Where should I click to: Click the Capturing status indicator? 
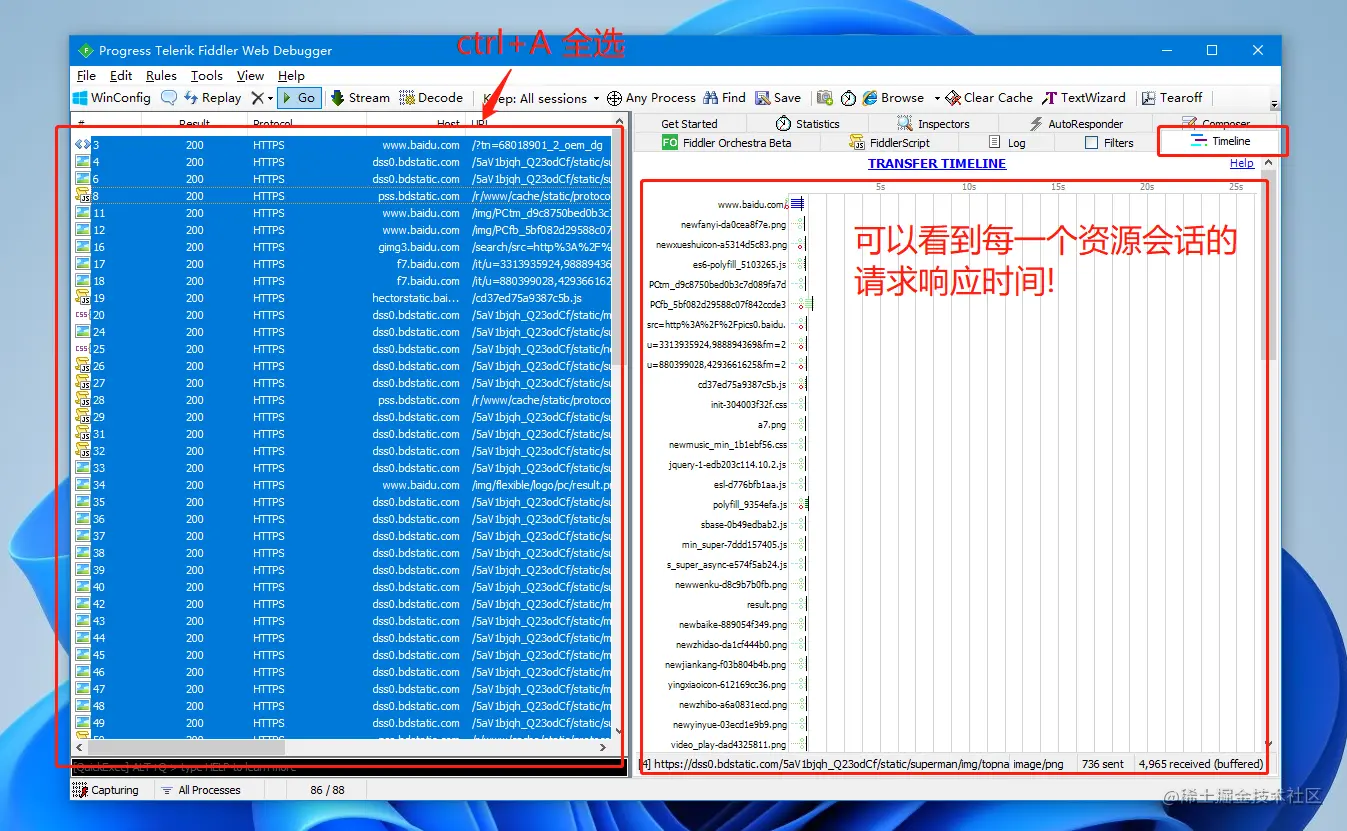point(106,790)
